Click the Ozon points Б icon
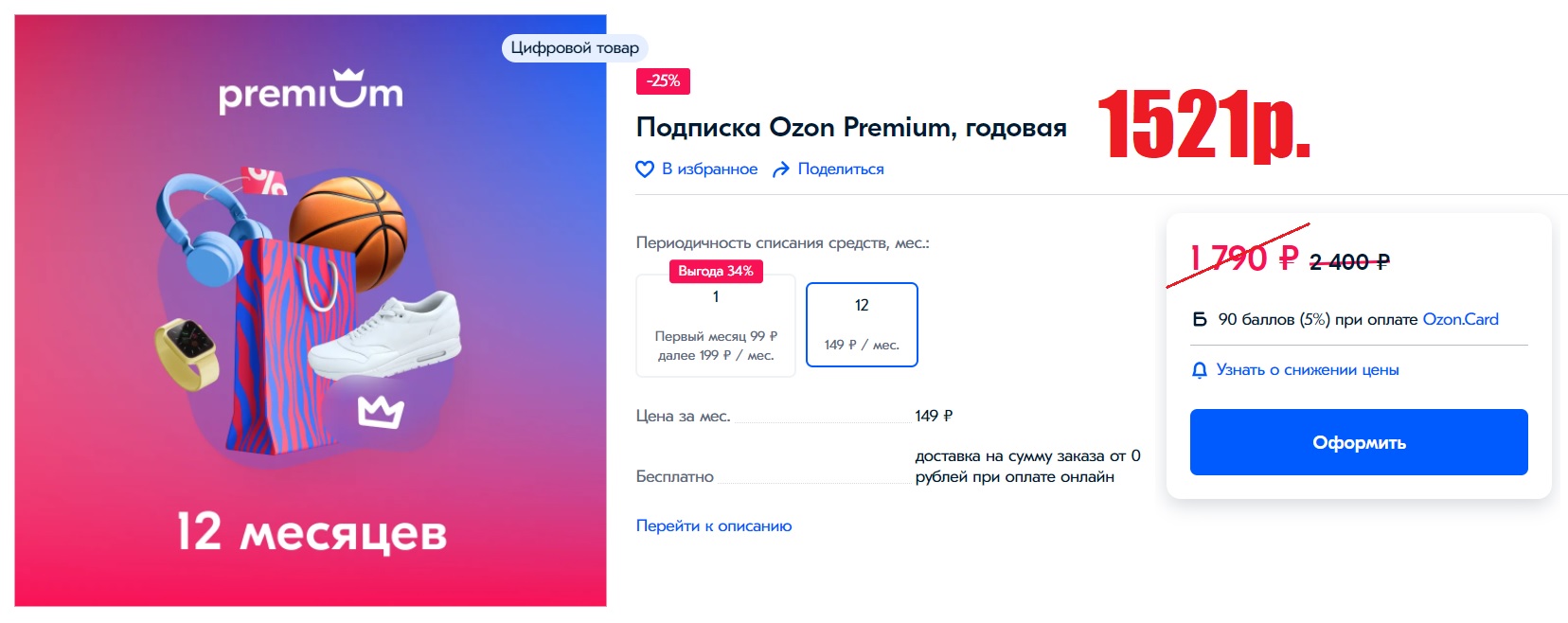 (1200, 320)
